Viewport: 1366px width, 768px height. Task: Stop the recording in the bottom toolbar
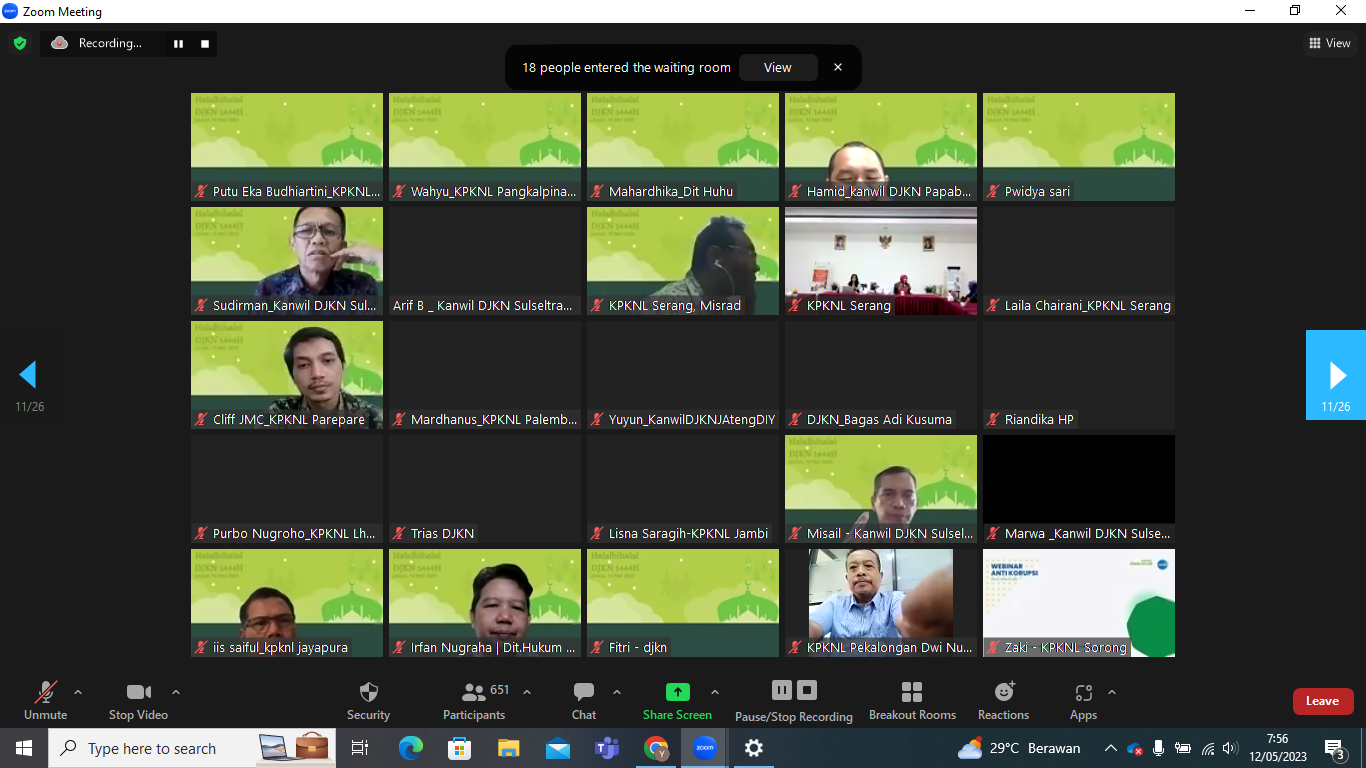coord(807,690)
